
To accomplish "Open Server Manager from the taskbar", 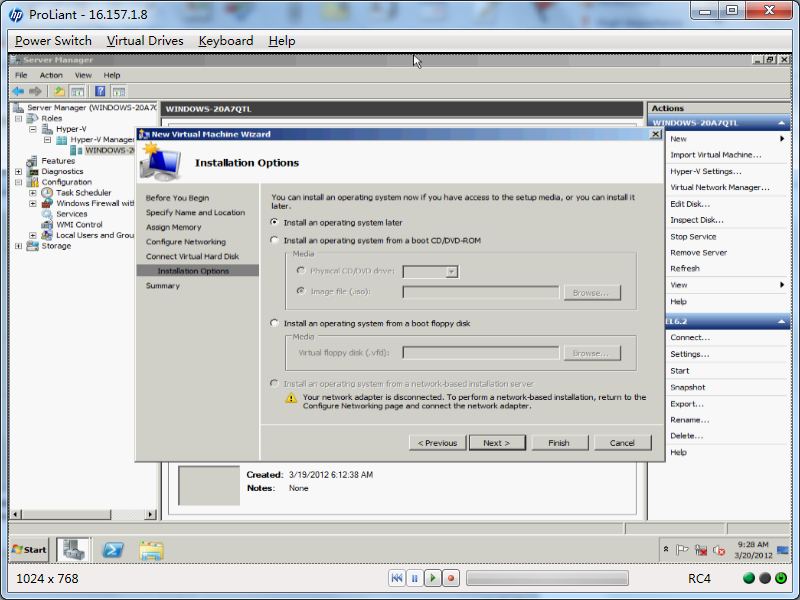I will point(73,549).
